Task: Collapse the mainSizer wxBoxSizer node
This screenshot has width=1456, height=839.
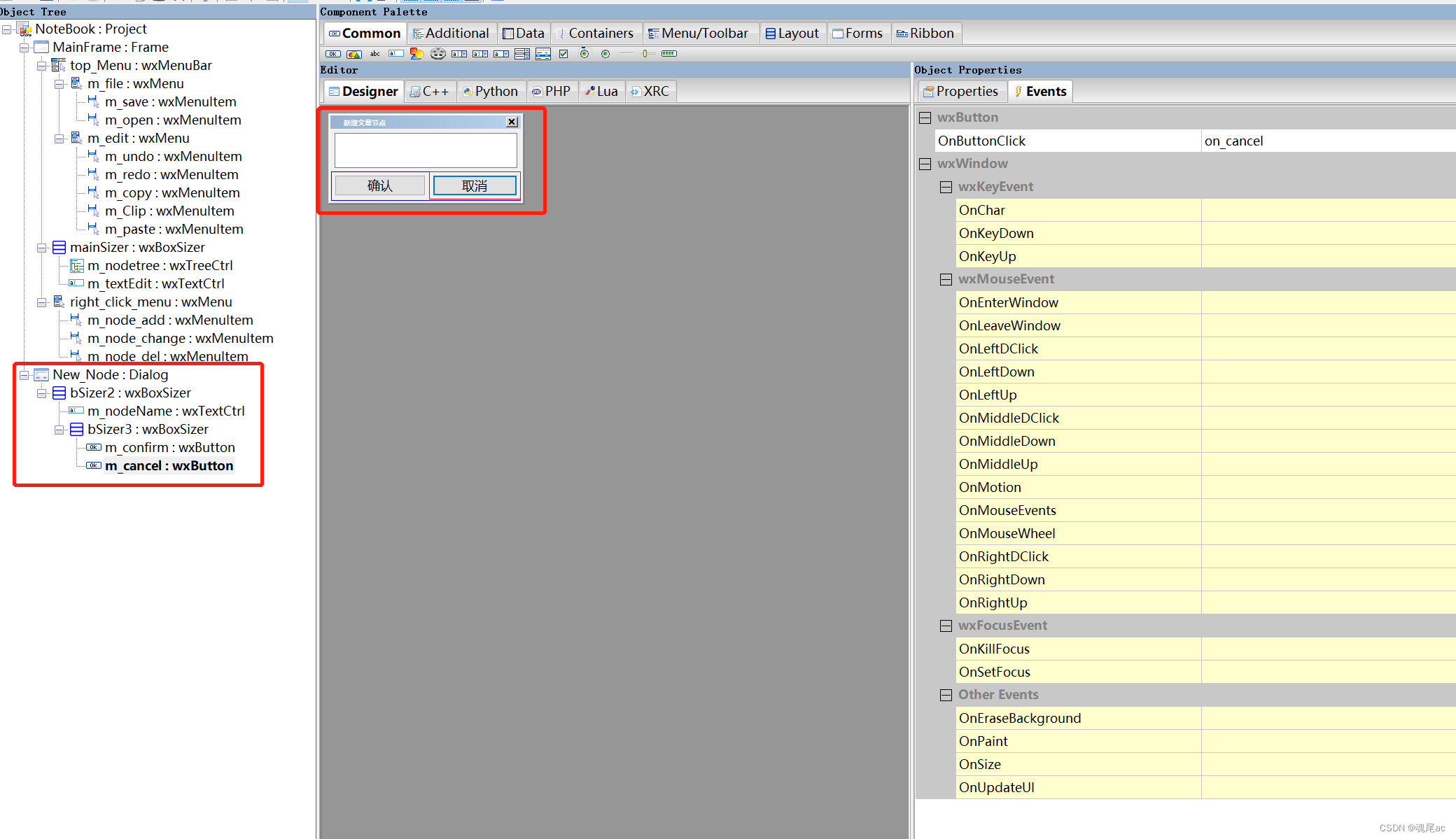Action: pyautogui.click(x=42, y=248)
